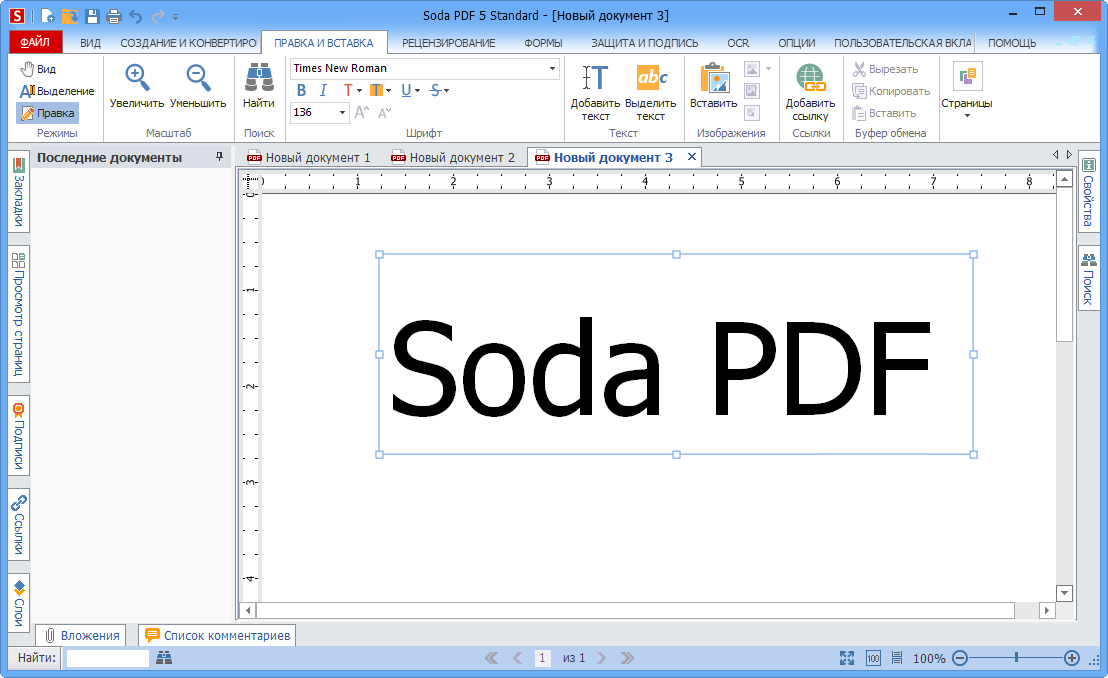Adjust the zoom slider handle
The image size is (1108, 678).
pos(1016,657)
